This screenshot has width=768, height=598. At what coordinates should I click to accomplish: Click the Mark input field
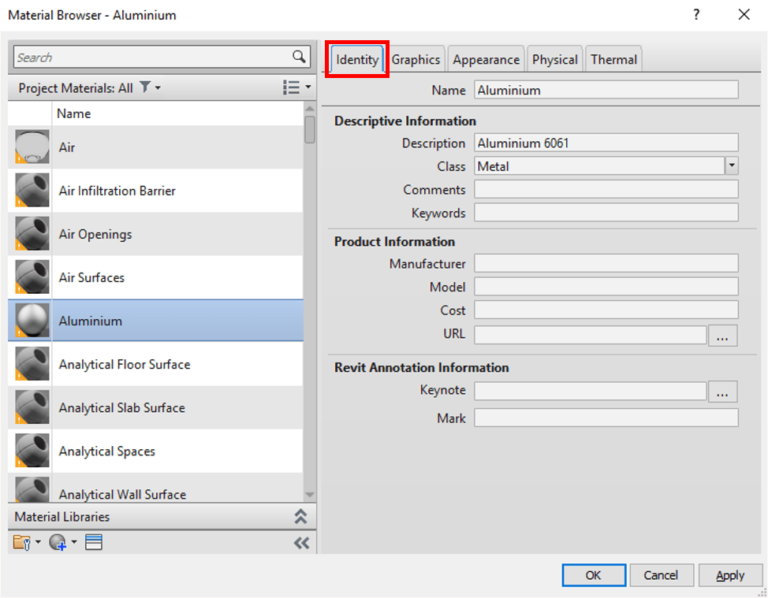coord(606,418)
